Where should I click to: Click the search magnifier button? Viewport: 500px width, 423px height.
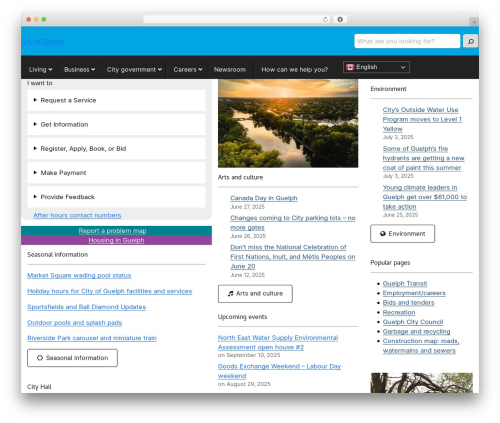471,41
